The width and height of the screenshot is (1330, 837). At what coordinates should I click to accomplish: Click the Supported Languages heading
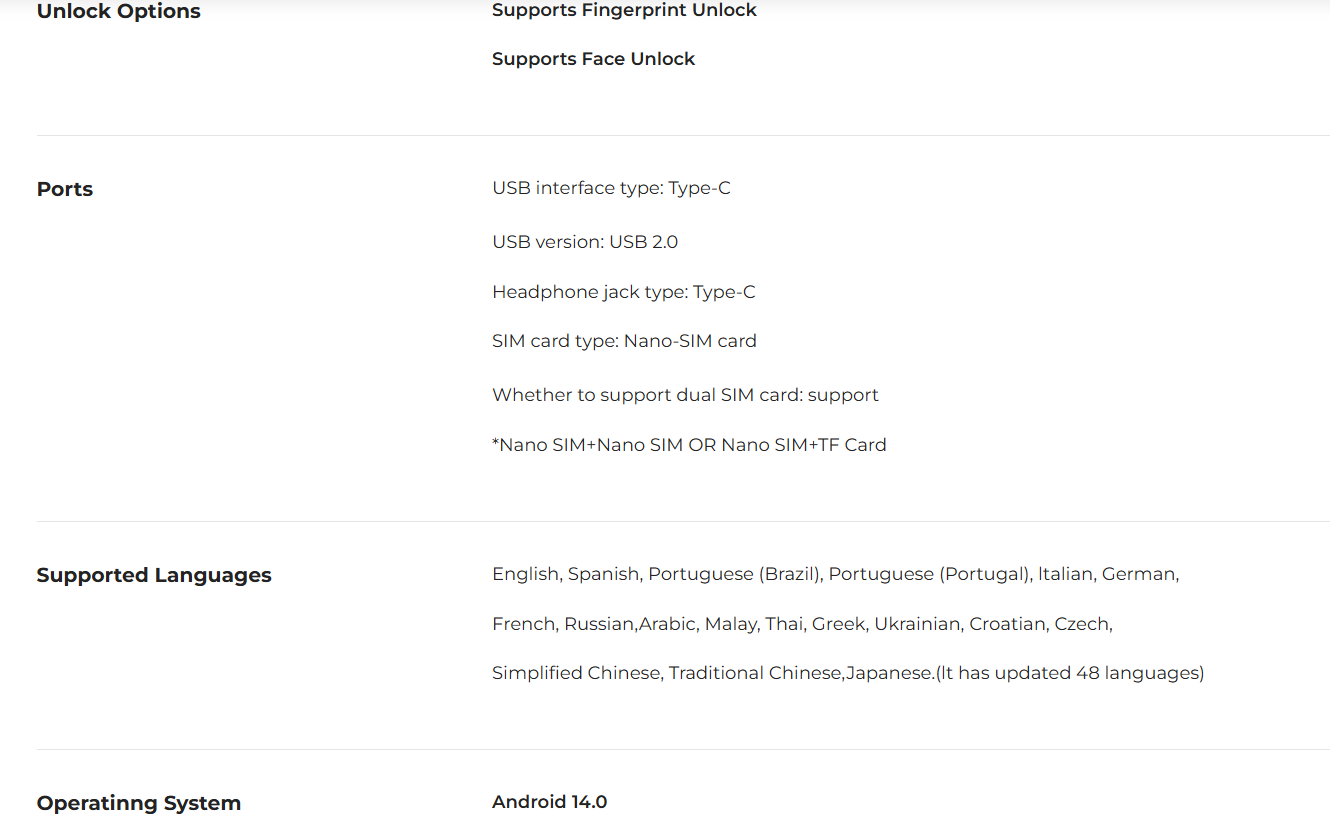click(154, 575)
